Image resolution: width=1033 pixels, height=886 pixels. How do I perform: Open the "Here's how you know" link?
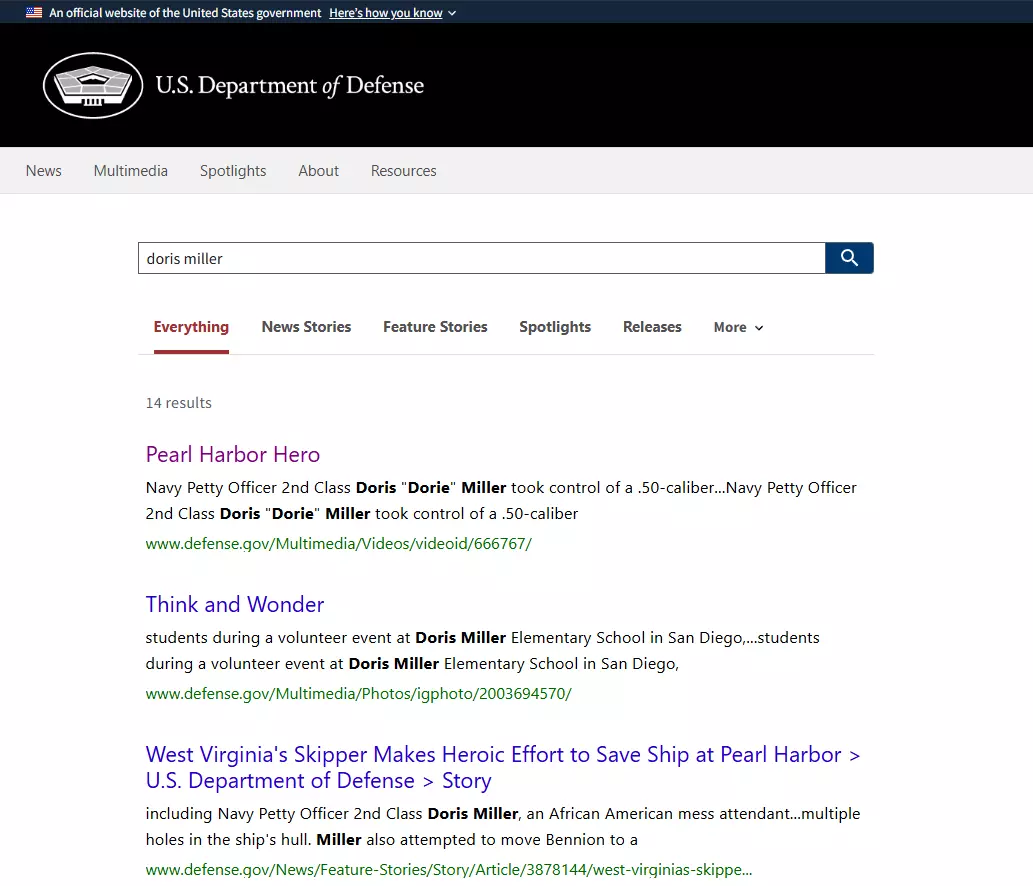[385, 13]
